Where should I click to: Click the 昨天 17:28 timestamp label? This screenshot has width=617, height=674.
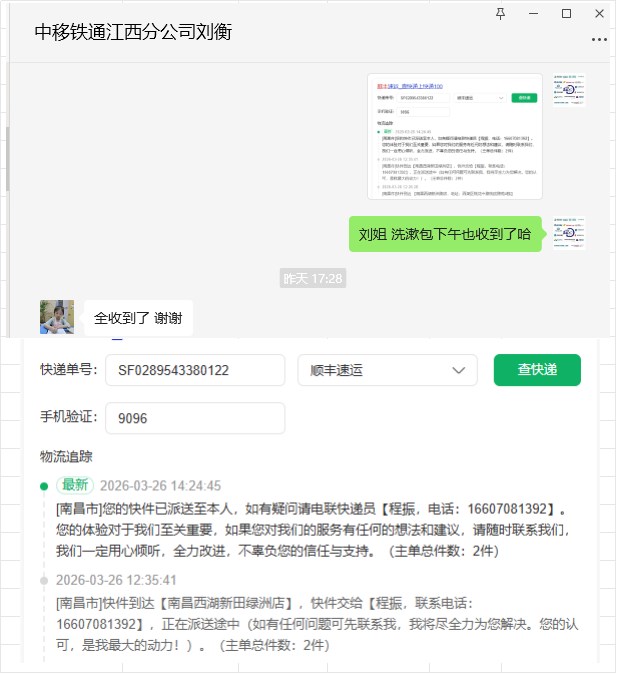tap(312, 278)
